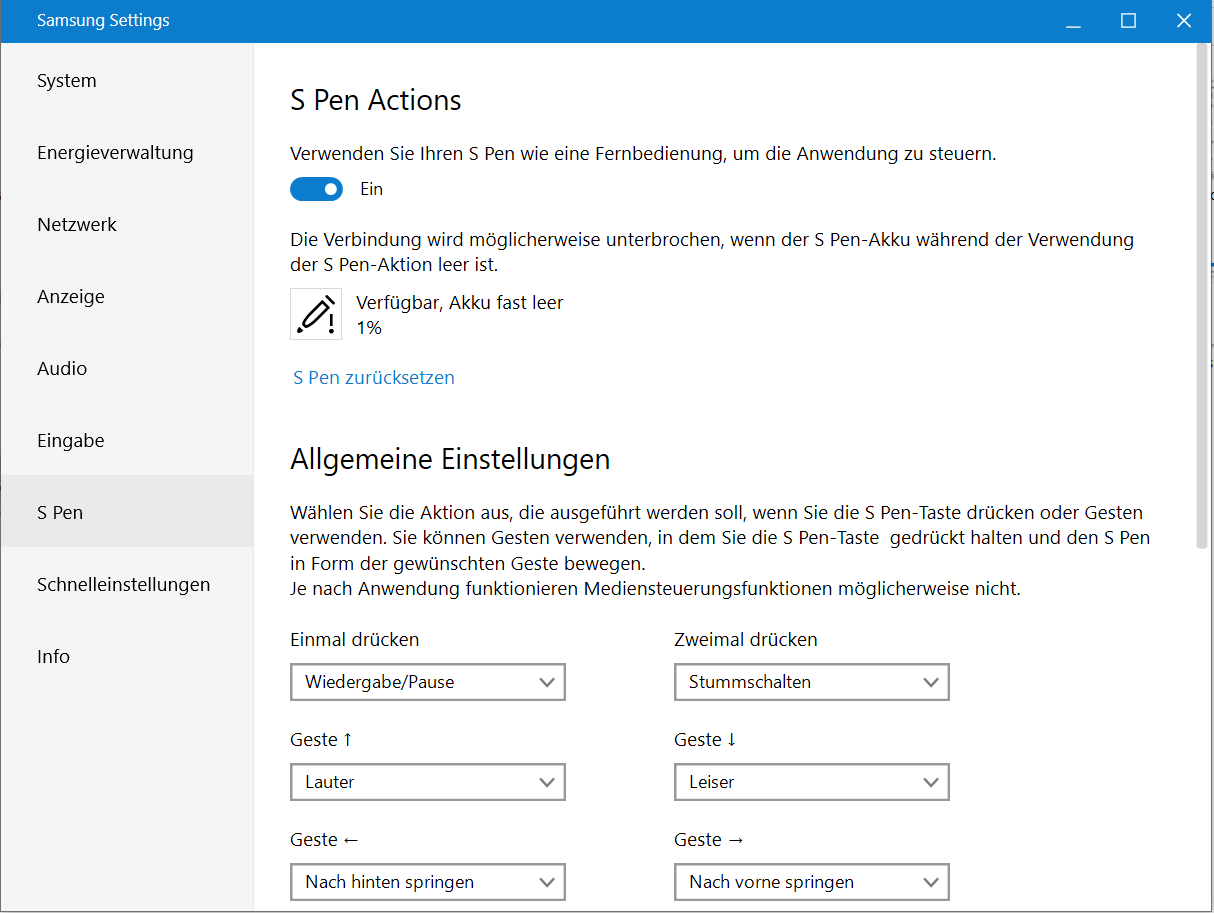This screenshot has height=913, width=1214.
Task: Maximize the Samsung Settings window
Action: [1129, 21]
